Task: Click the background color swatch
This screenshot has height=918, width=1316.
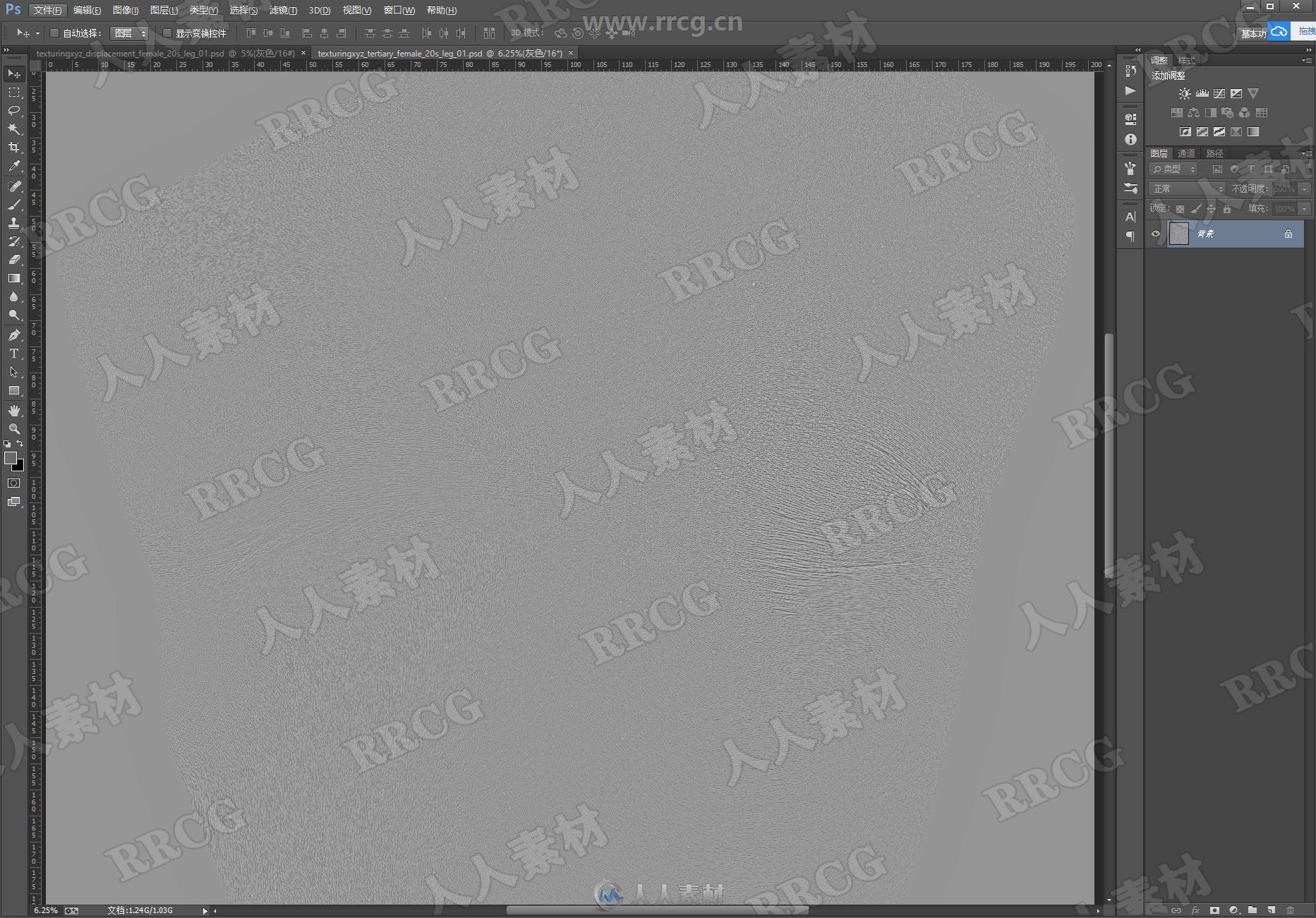Action: pyautogui.click(x=19, y=466)
